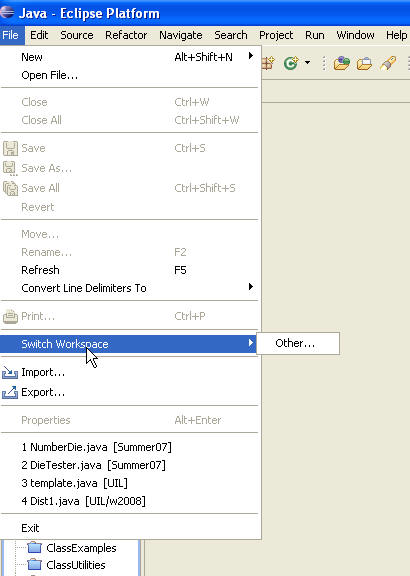Click the Export menu entry icon
This screenshot has height=576, width=410.
point(10,392)
